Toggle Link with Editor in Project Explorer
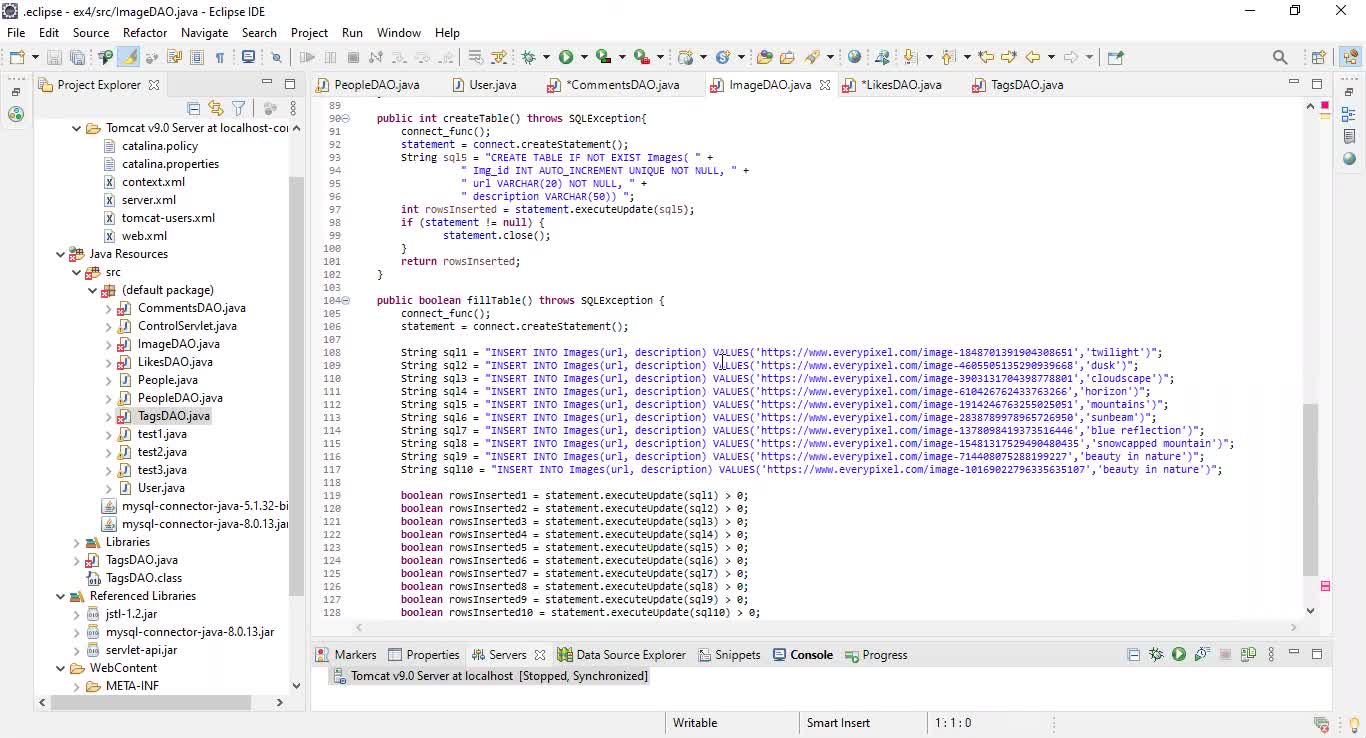 pos(216,108)
